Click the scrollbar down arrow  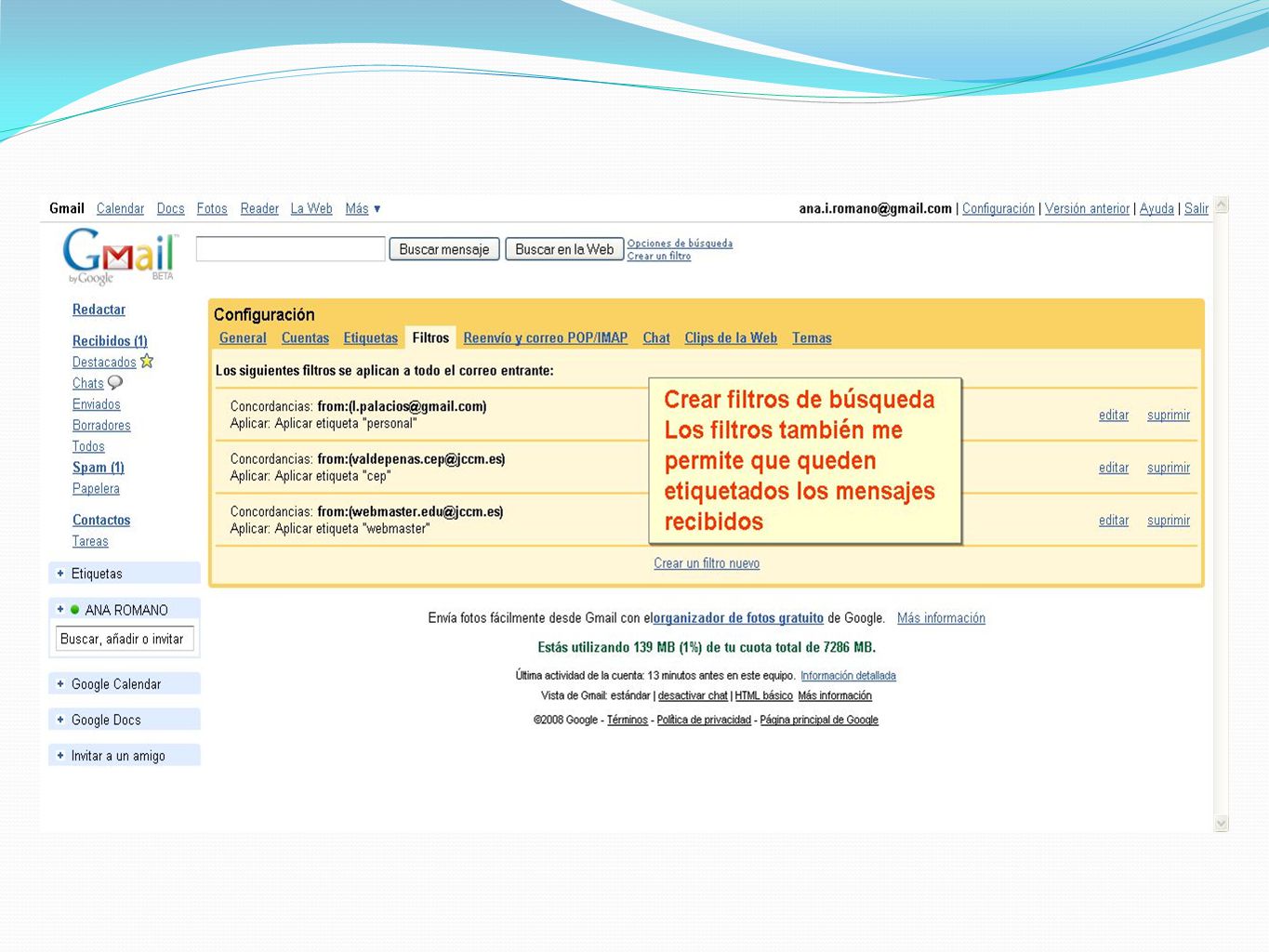1222,823
